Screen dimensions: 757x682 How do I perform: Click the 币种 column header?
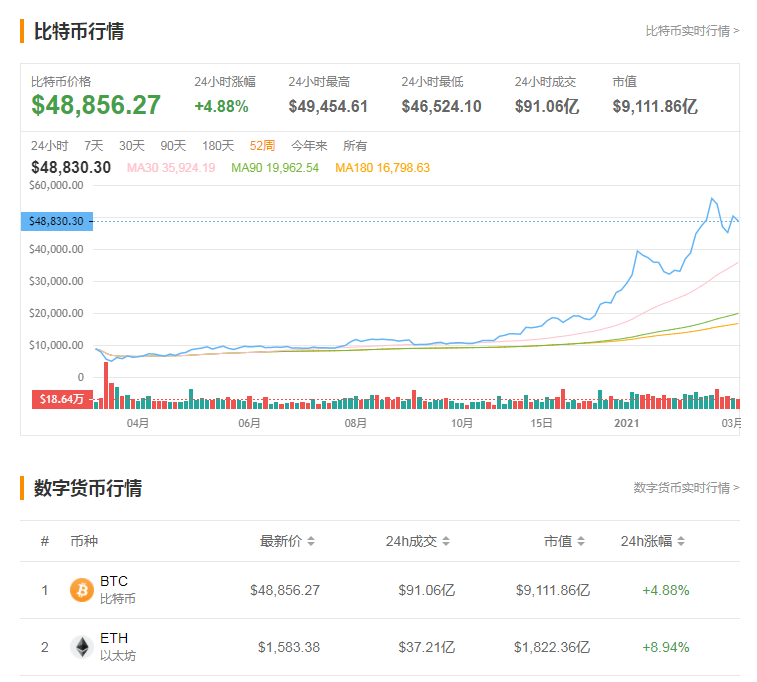point(84,541)
